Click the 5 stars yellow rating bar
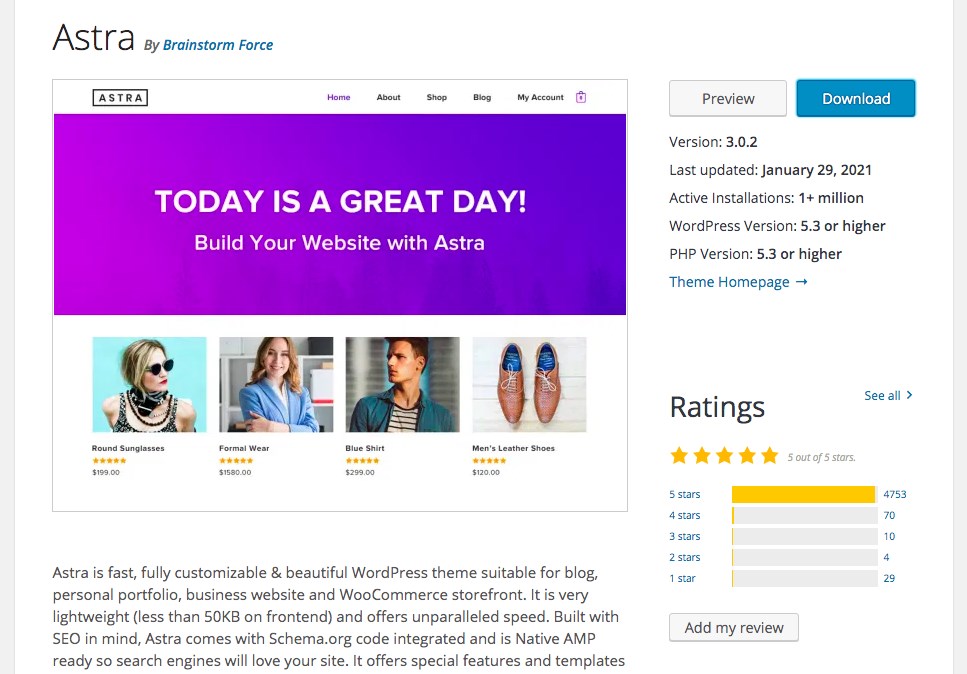 [804, 494]
